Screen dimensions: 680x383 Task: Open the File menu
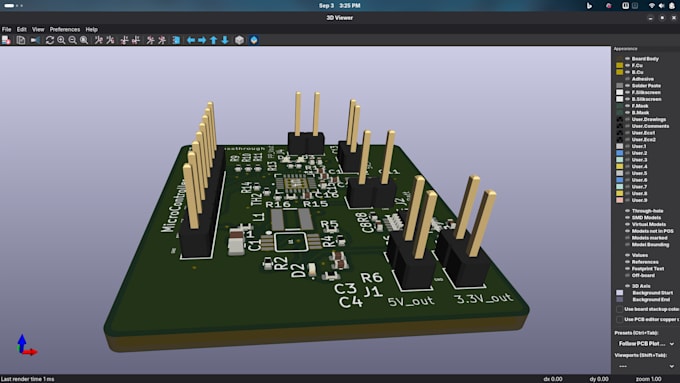click(x=7, y=29)
